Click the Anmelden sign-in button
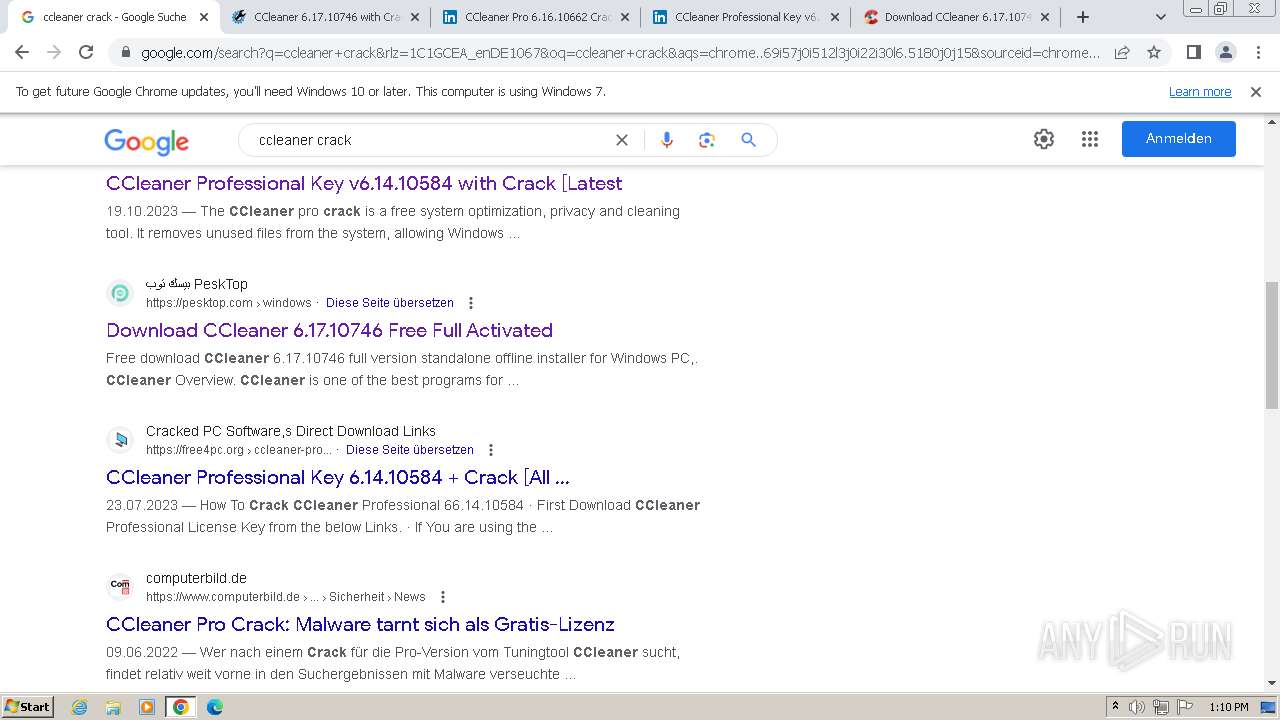 (x=1178, y=139)
